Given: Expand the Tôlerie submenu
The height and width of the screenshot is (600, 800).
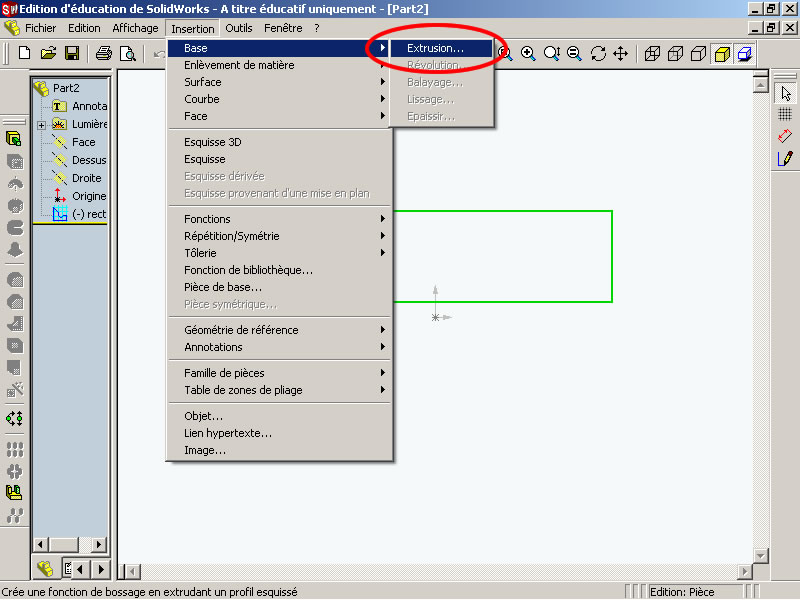Looking at the screenshot, I should 279,253.
